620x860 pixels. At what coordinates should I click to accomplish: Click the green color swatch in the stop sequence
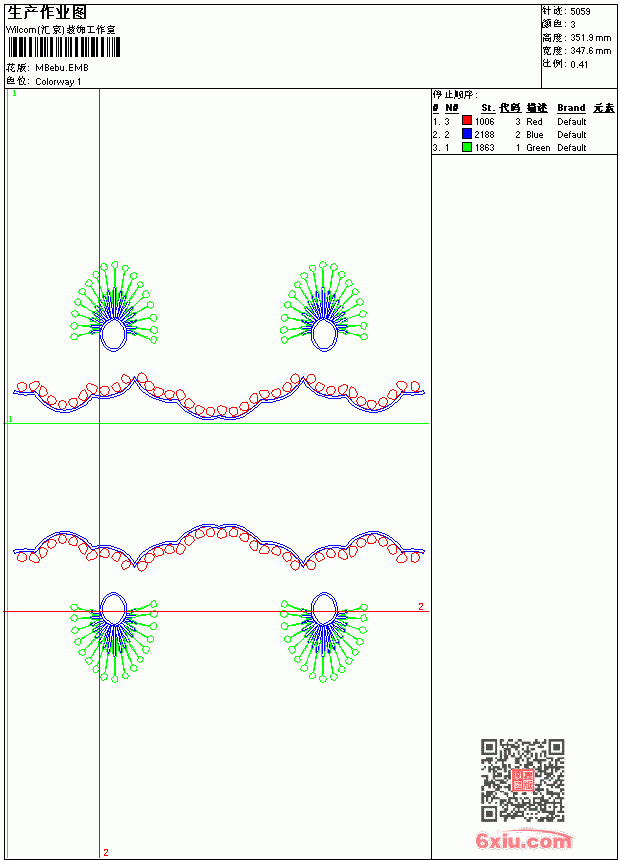coord(467,147)
